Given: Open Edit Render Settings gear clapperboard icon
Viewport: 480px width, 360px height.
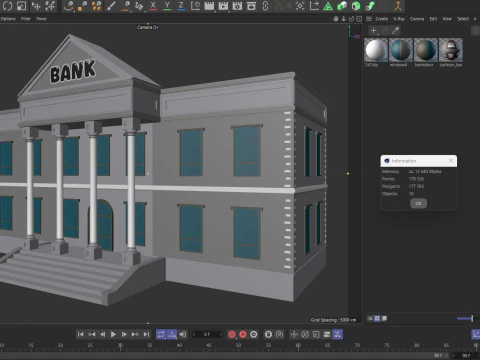Looking at the screenshot, I should [237, 6].
